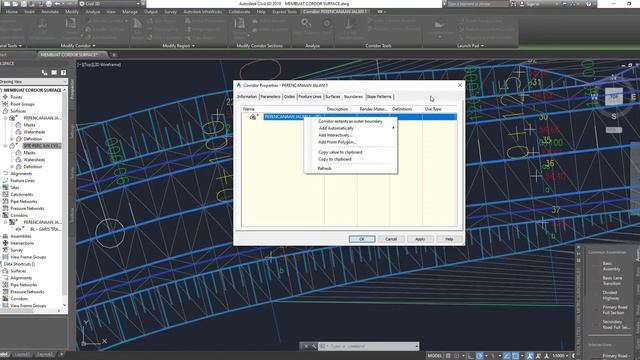This screenshot has width=640, height=360.
Task: Click the Toolspace panorama display icon
Action: pos(54,73)
